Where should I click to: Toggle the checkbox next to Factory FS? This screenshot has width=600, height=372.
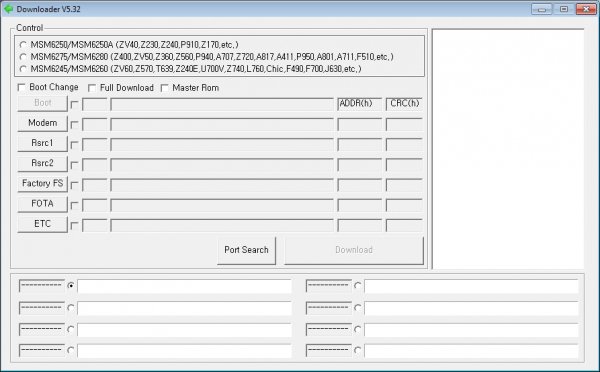[x=75, y=185]
